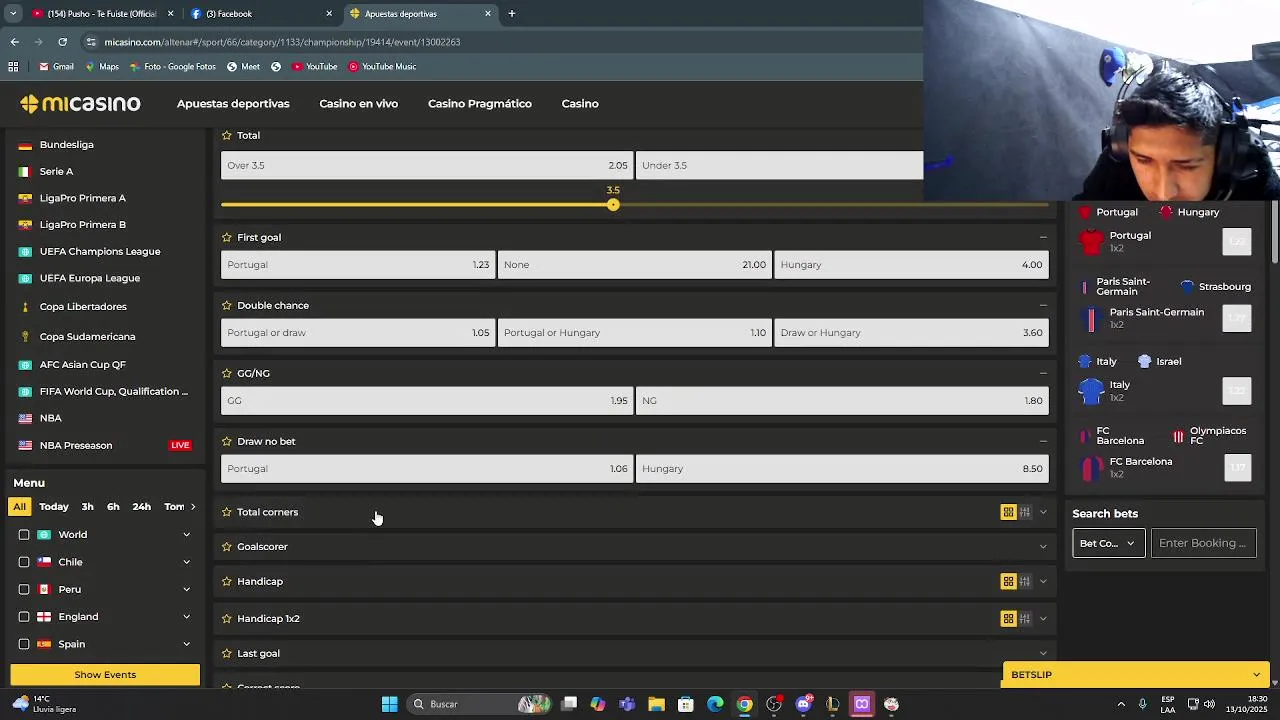Star the Handicap market

point(227,581)
